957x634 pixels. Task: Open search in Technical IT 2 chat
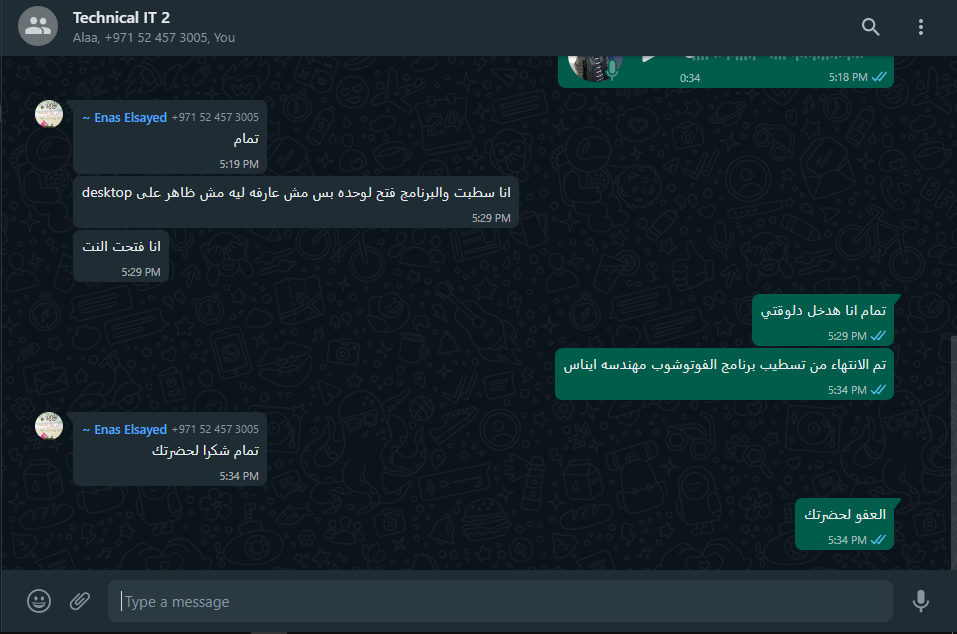tap(870, 27)
